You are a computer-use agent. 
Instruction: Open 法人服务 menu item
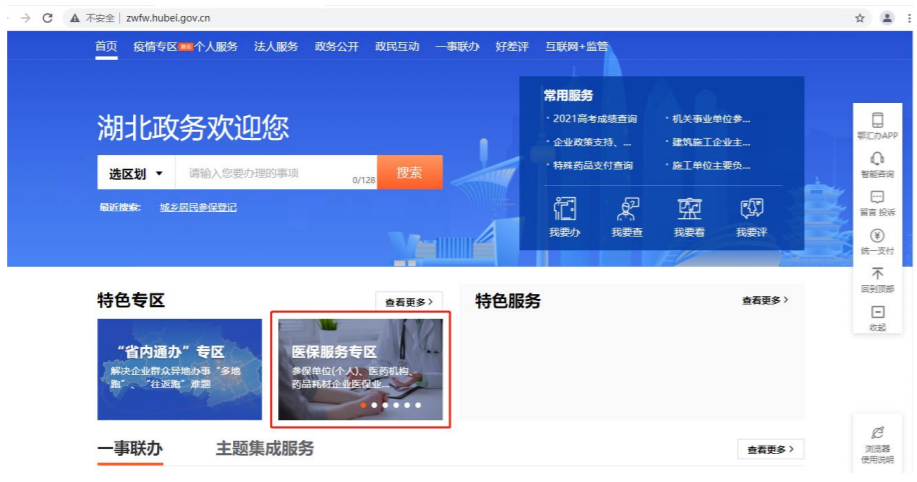click(276, 47)
